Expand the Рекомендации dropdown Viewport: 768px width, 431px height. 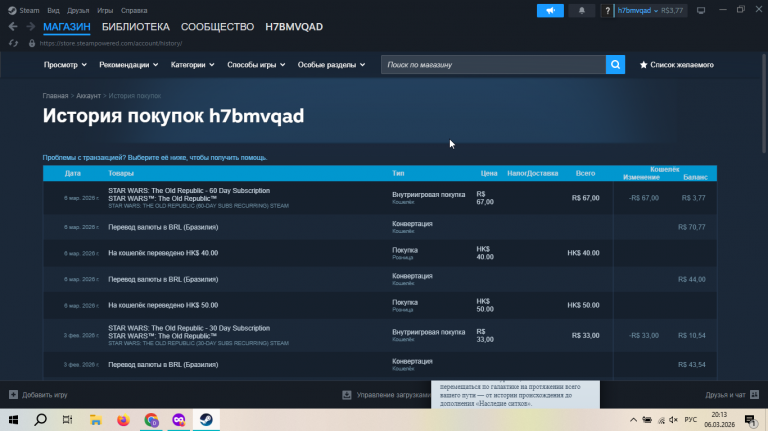tap(128, 65)
